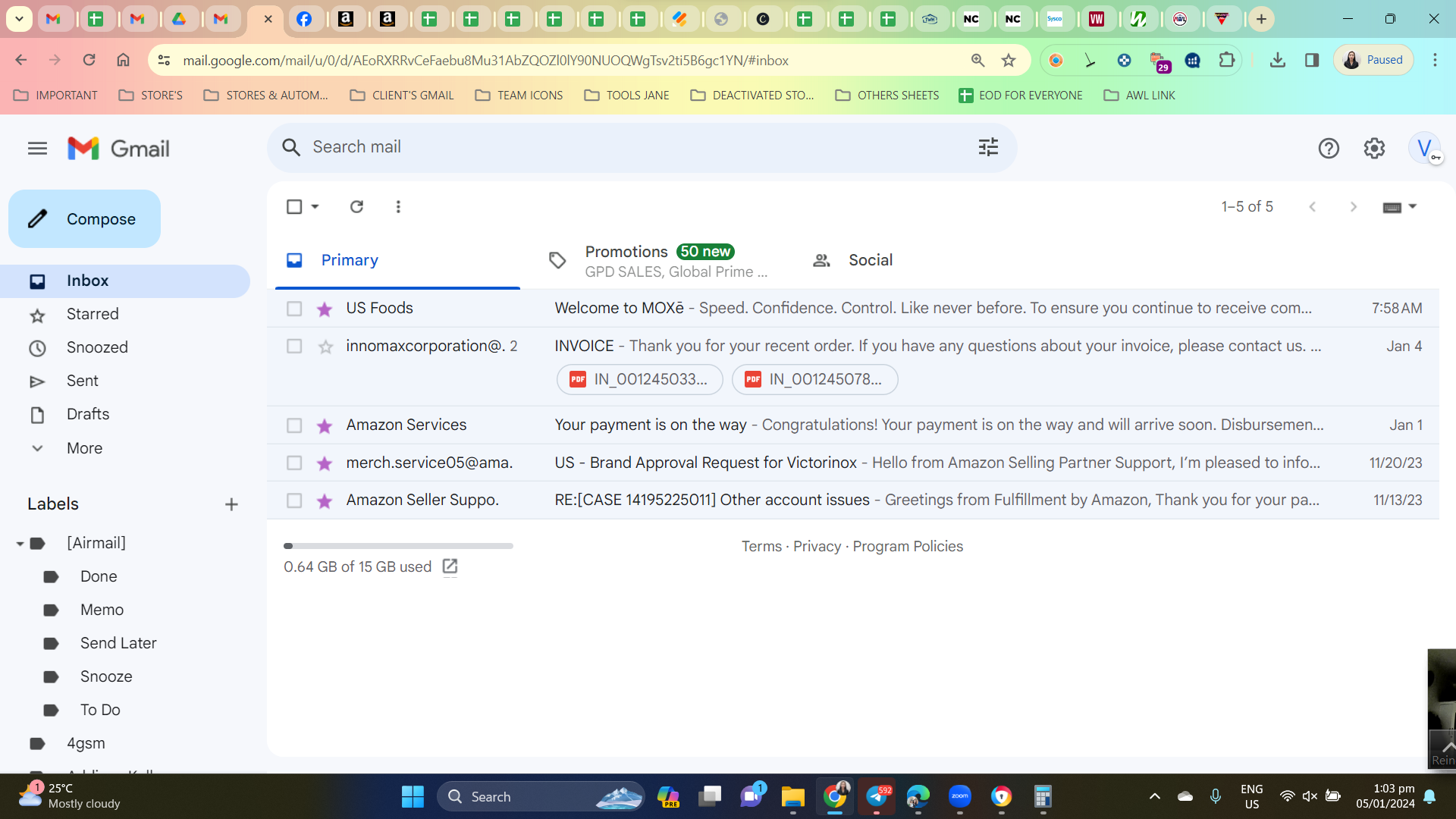The image size is (1456, 819).
Task: Click the Windows taskbar Search box
Action: pyautogui.click(x=541, y=796)
